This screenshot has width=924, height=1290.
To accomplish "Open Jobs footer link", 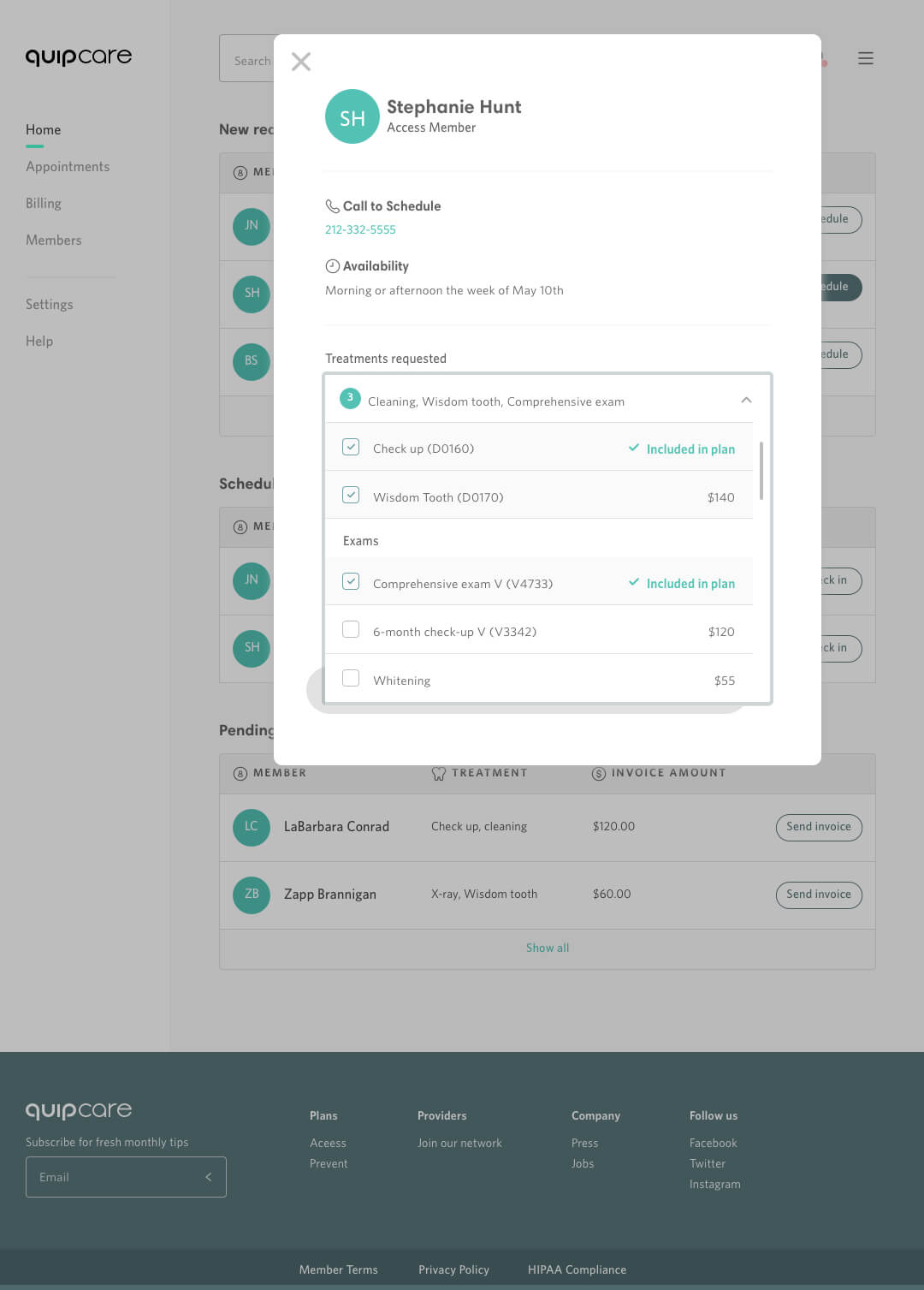I will [583, 1164].
